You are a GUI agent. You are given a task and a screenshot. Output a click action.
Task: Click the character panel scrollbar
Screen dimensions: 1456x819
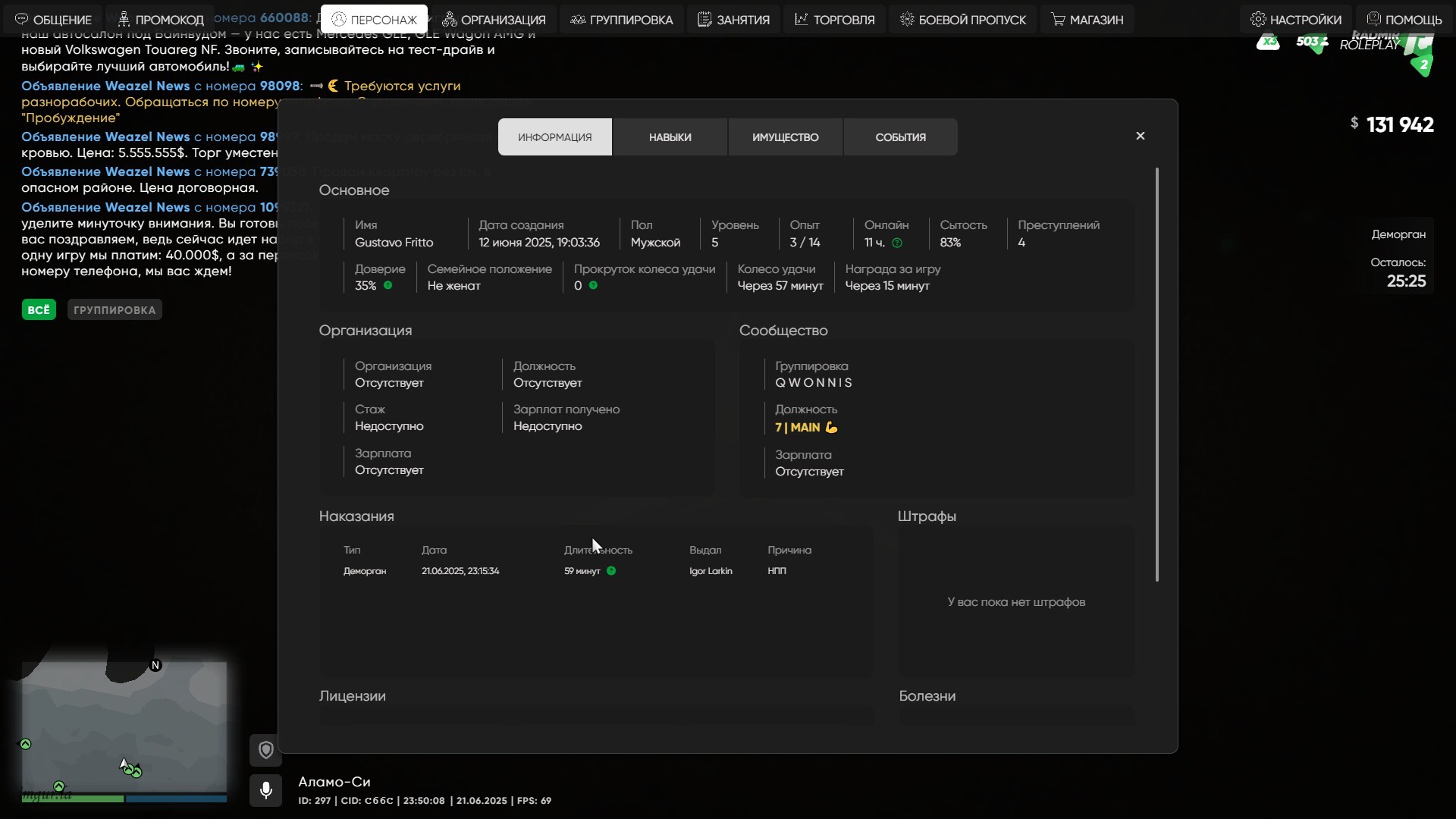coord(1157,375)
